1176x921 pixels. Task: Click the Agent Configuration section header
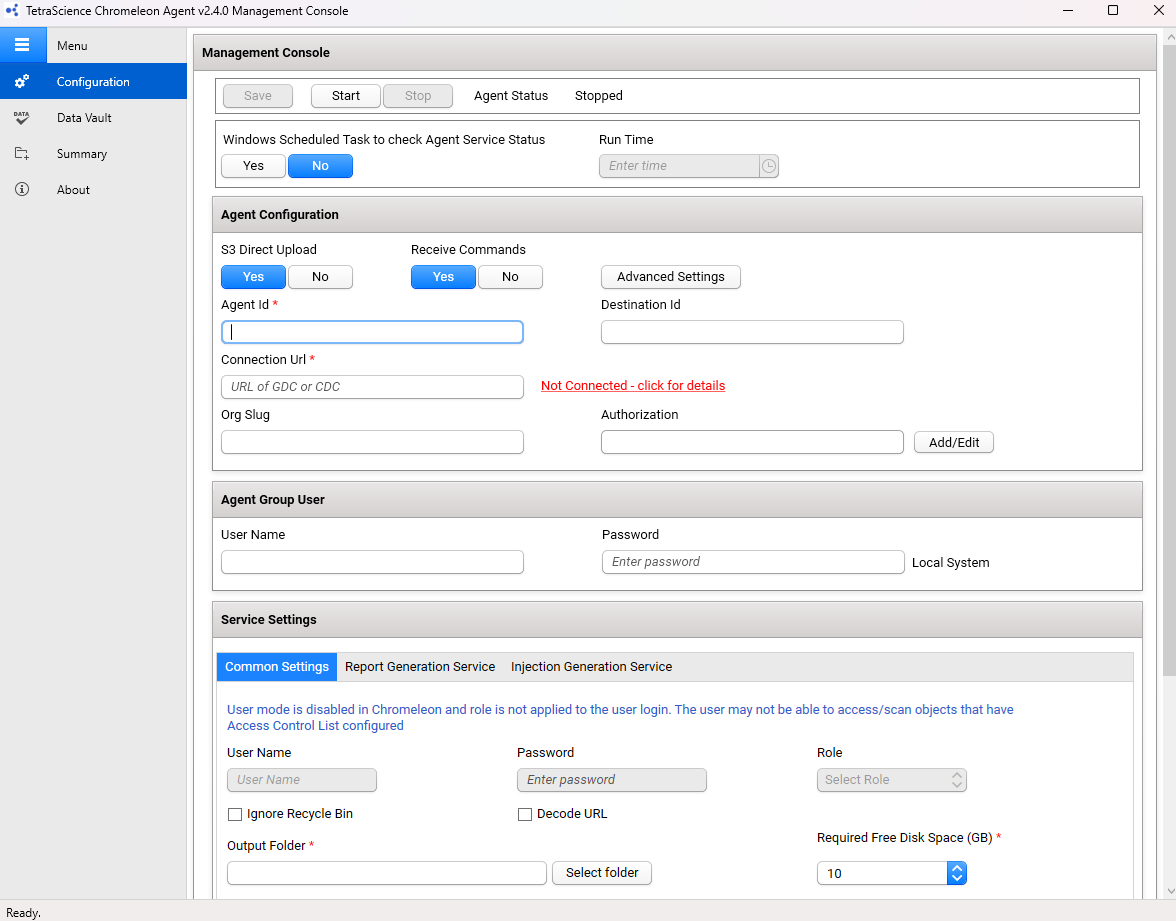click(677, 214)
